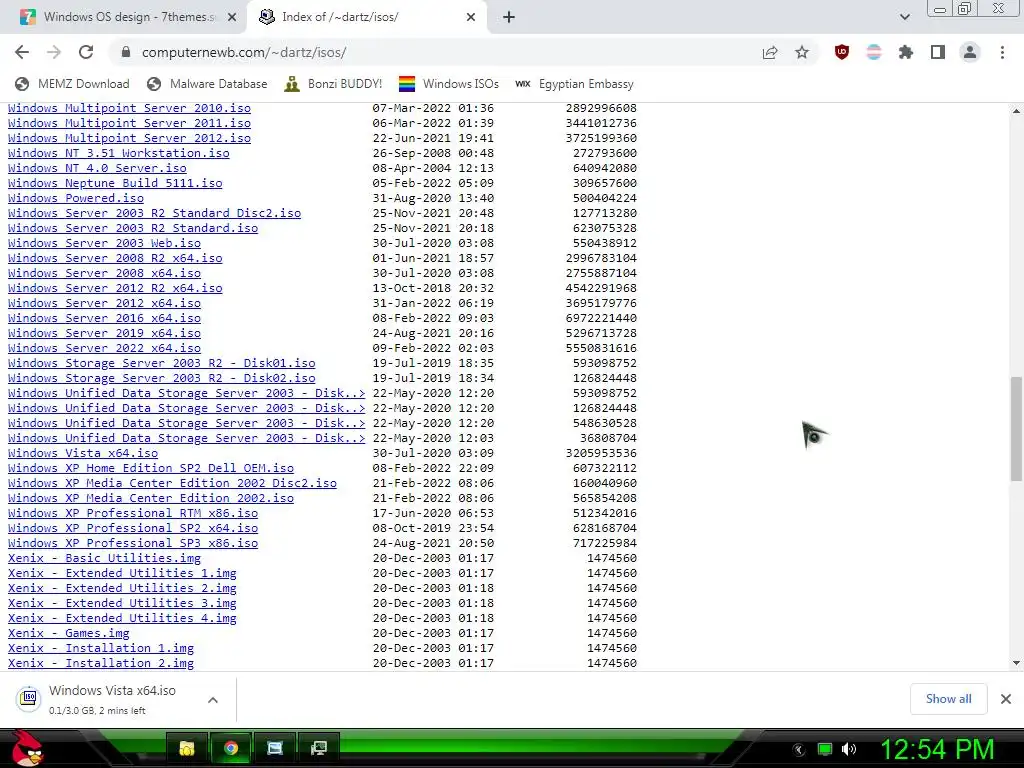This screenshot has height=768, width=1024.
Task: Open the MEMZ Download bookmark
Action: coord(72,84)
